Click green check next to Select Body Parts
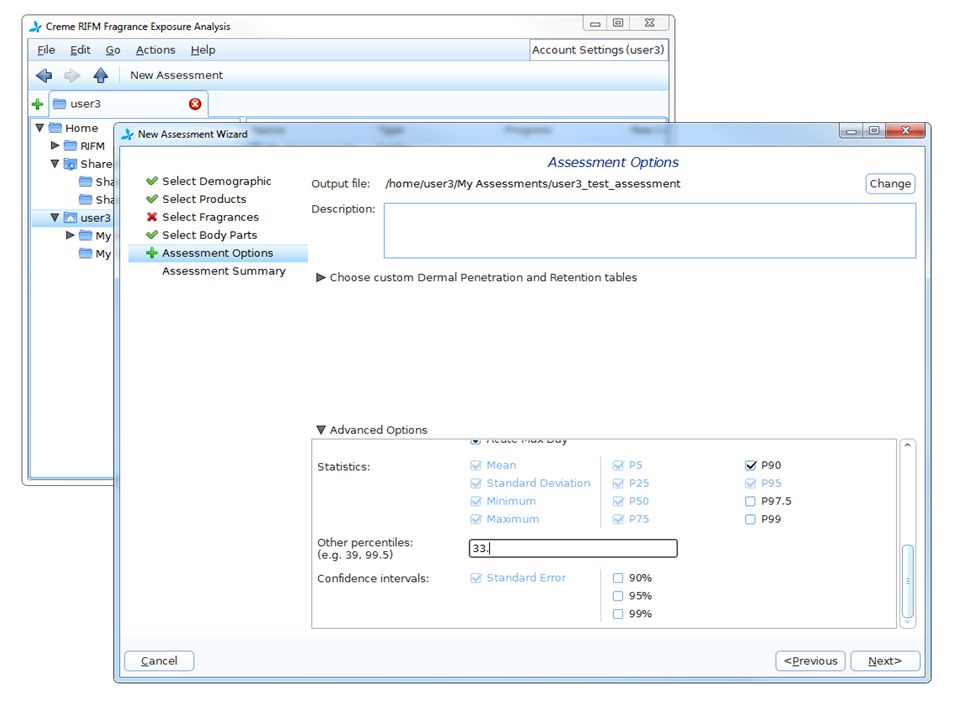The width and height of the screenshot is (960, 720). tap(152, 234)
